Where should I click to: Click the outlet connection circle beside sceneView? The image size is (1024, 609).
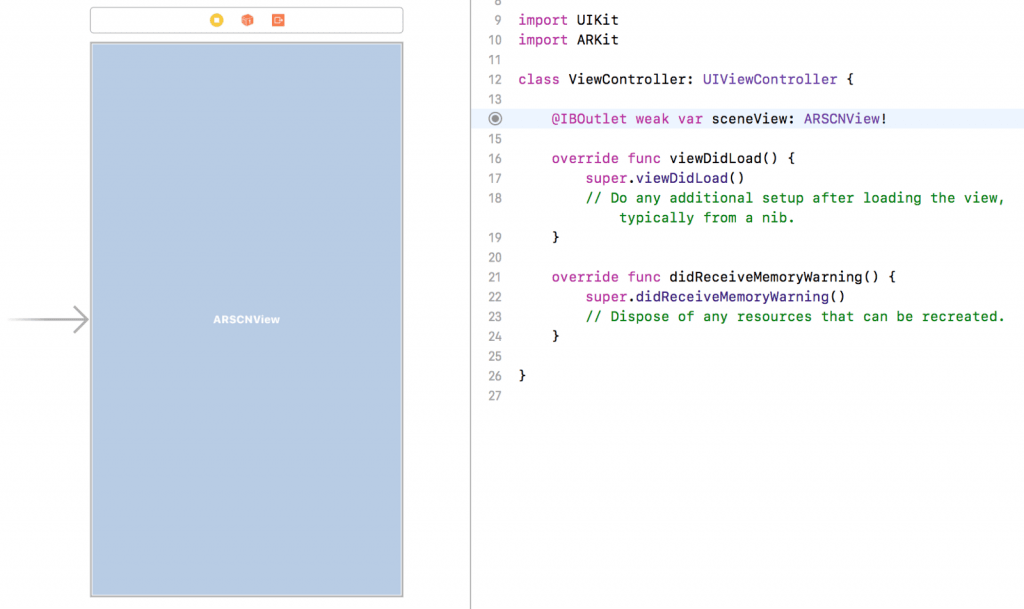point(495,119)
